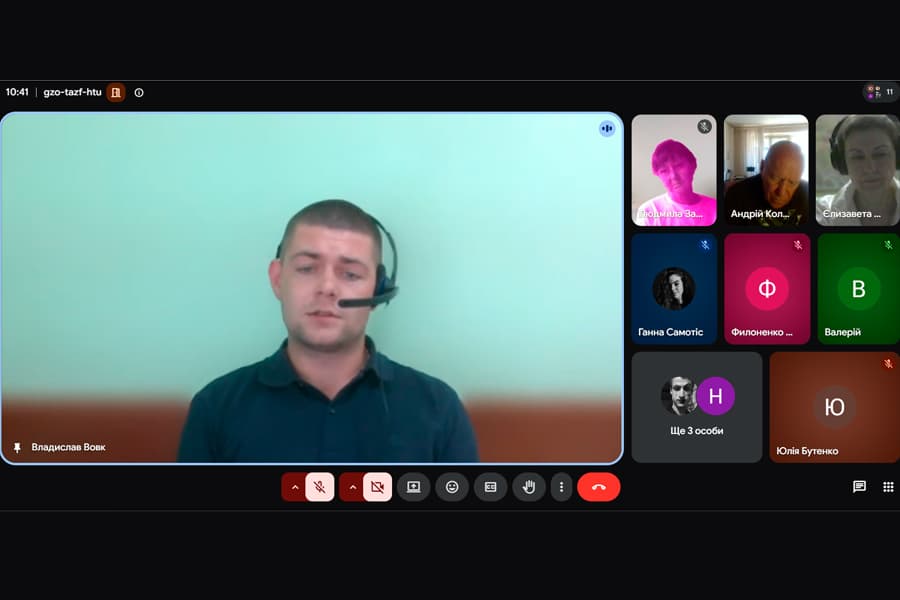Open the chat panel icon
Viewport: 900px width, 600px height.
(859, 487)
